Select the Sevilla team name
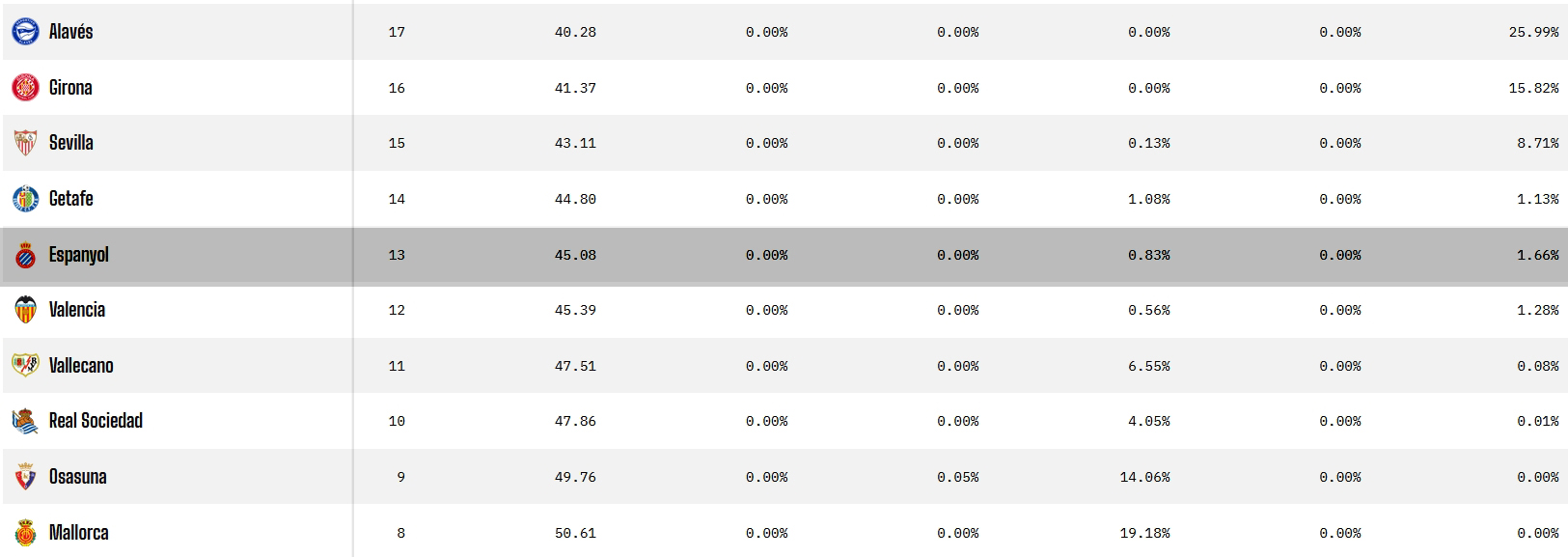 [71, 143]
